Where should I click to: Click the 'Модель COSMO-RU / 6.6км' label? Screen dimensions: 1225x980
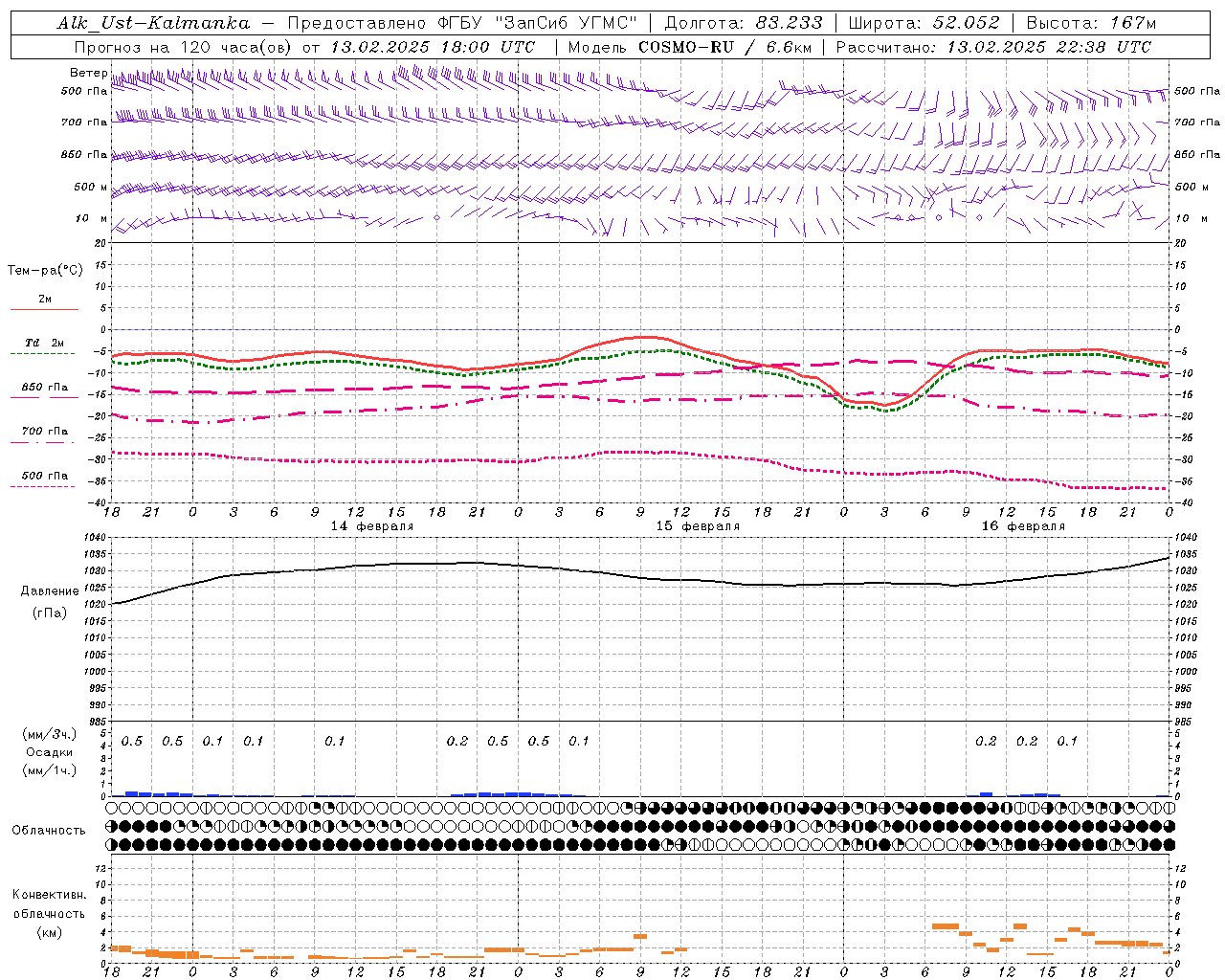690,47
